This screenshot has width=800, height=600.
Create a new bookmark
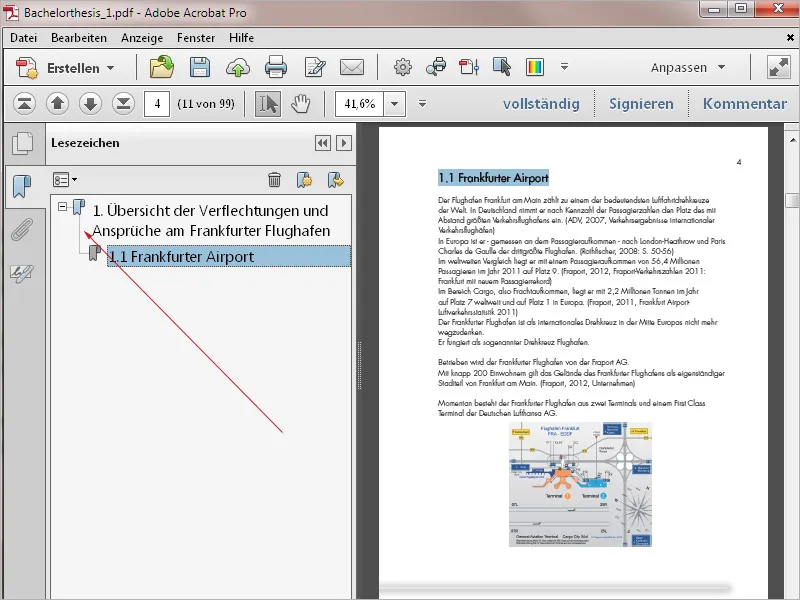(x=303, y=180)
